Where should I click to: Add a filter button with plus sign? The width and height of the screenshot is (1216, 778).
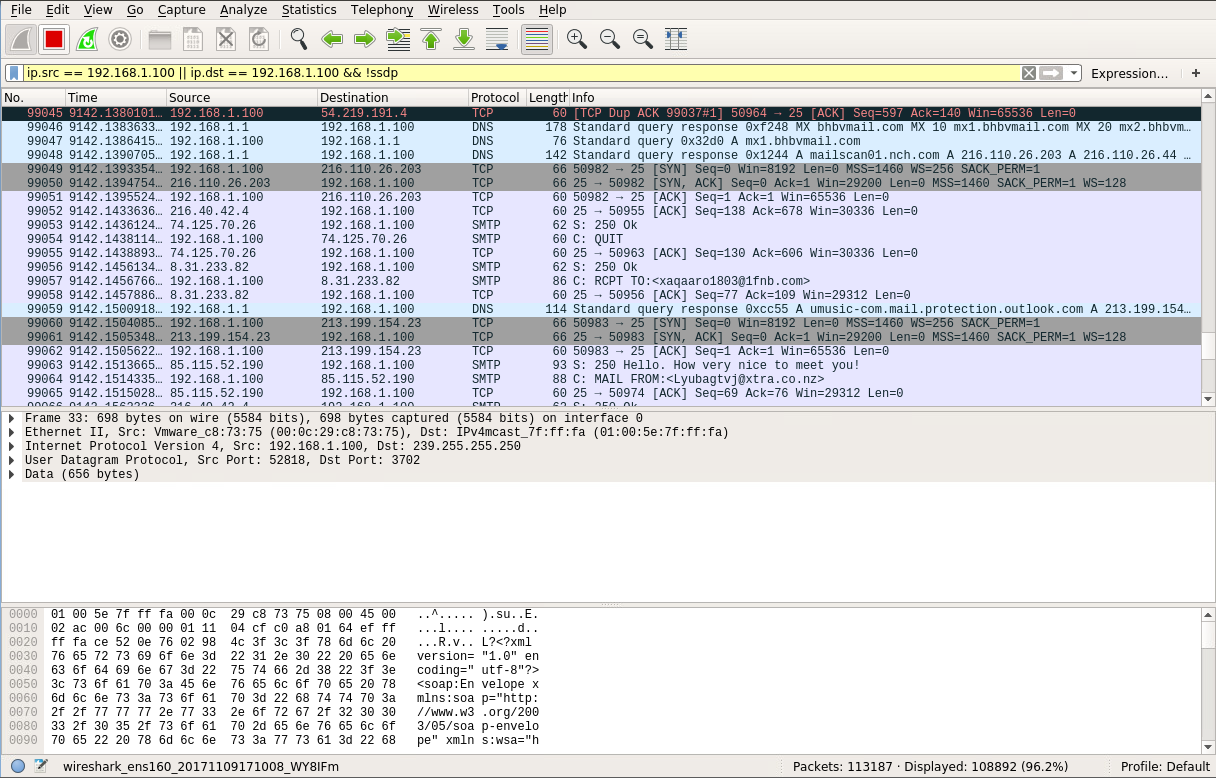point(1195,73)
